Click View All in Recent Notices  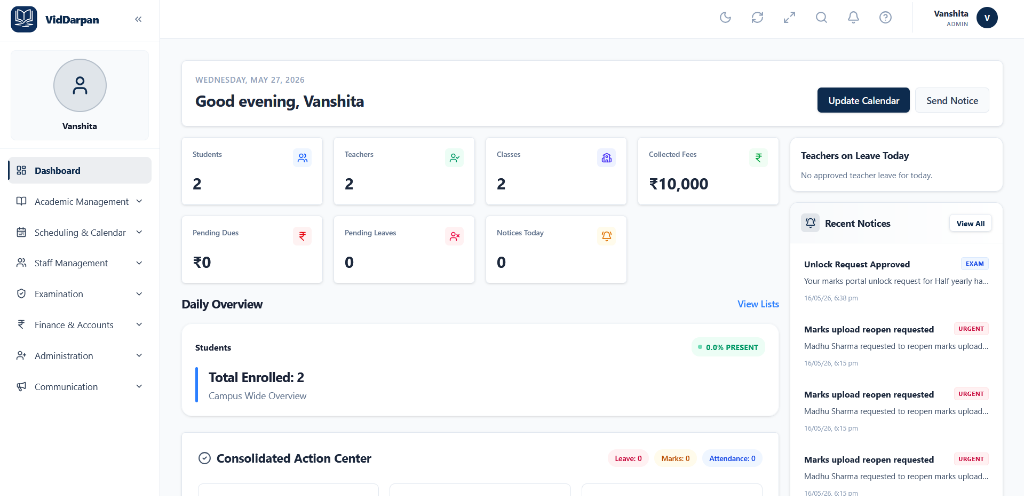point(970,223)
